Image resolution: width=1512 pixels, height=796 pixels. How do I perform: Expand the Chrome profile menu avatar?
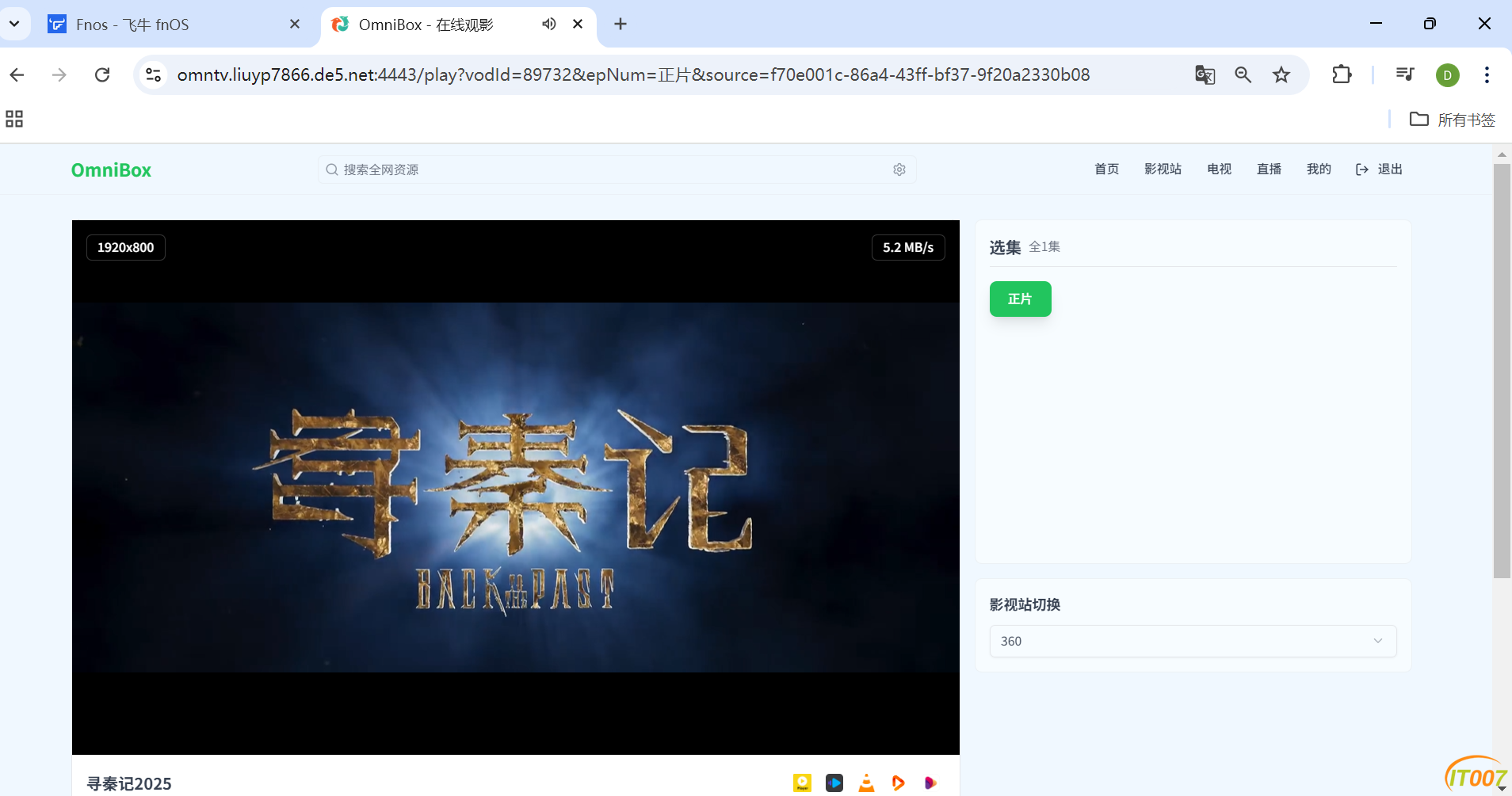tap(1446, 74)
